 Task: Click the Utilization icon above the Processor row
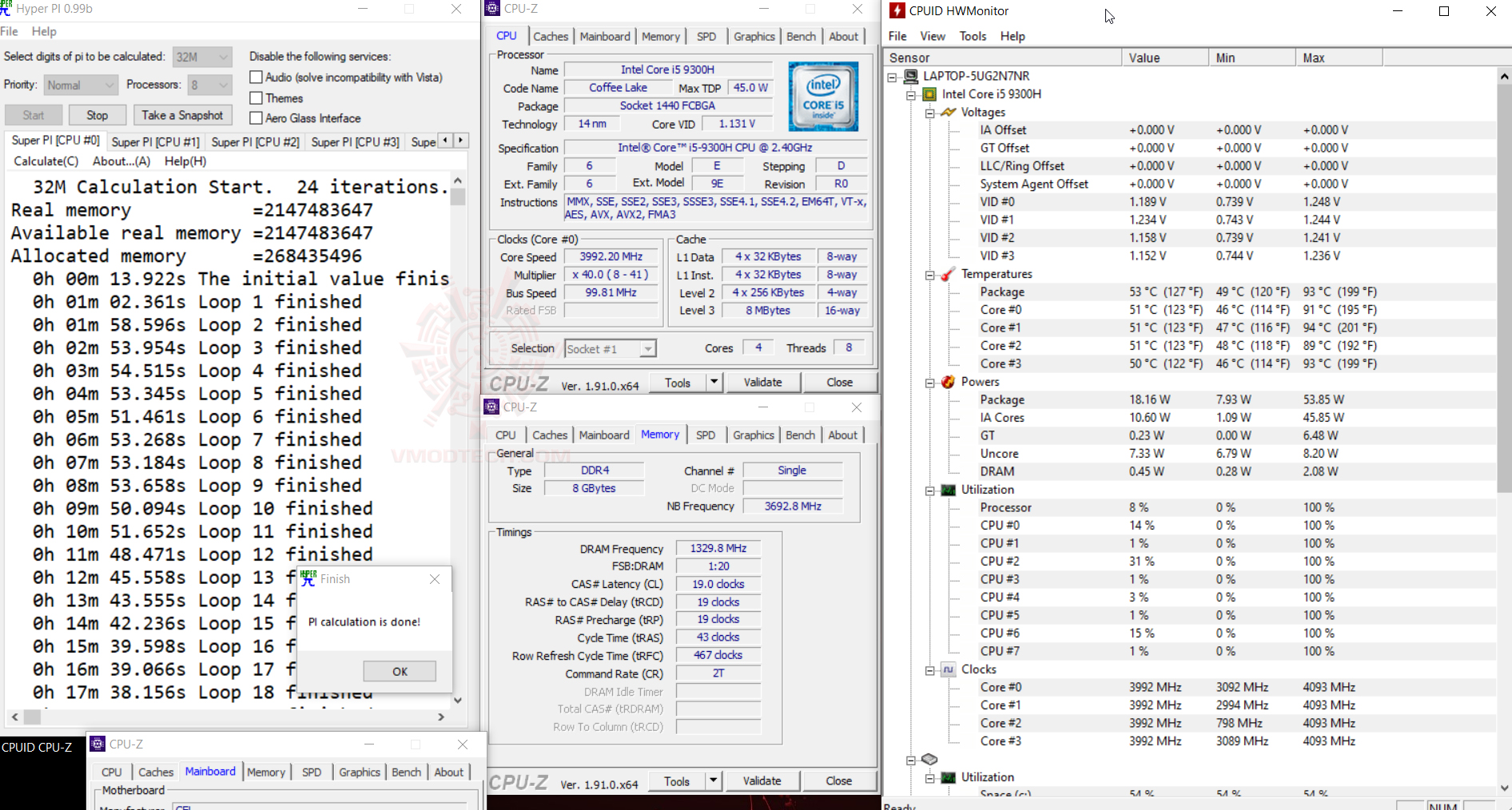(949, 490)
